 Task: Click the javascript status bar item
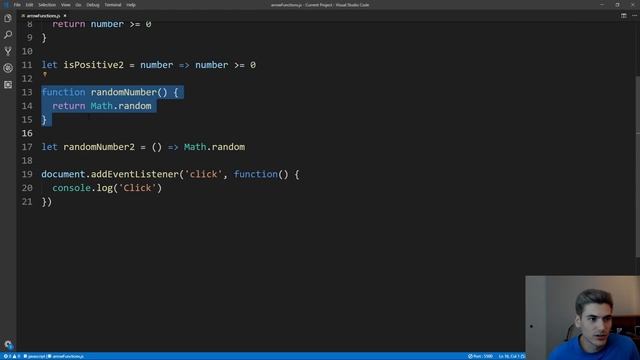coord(34,356)
